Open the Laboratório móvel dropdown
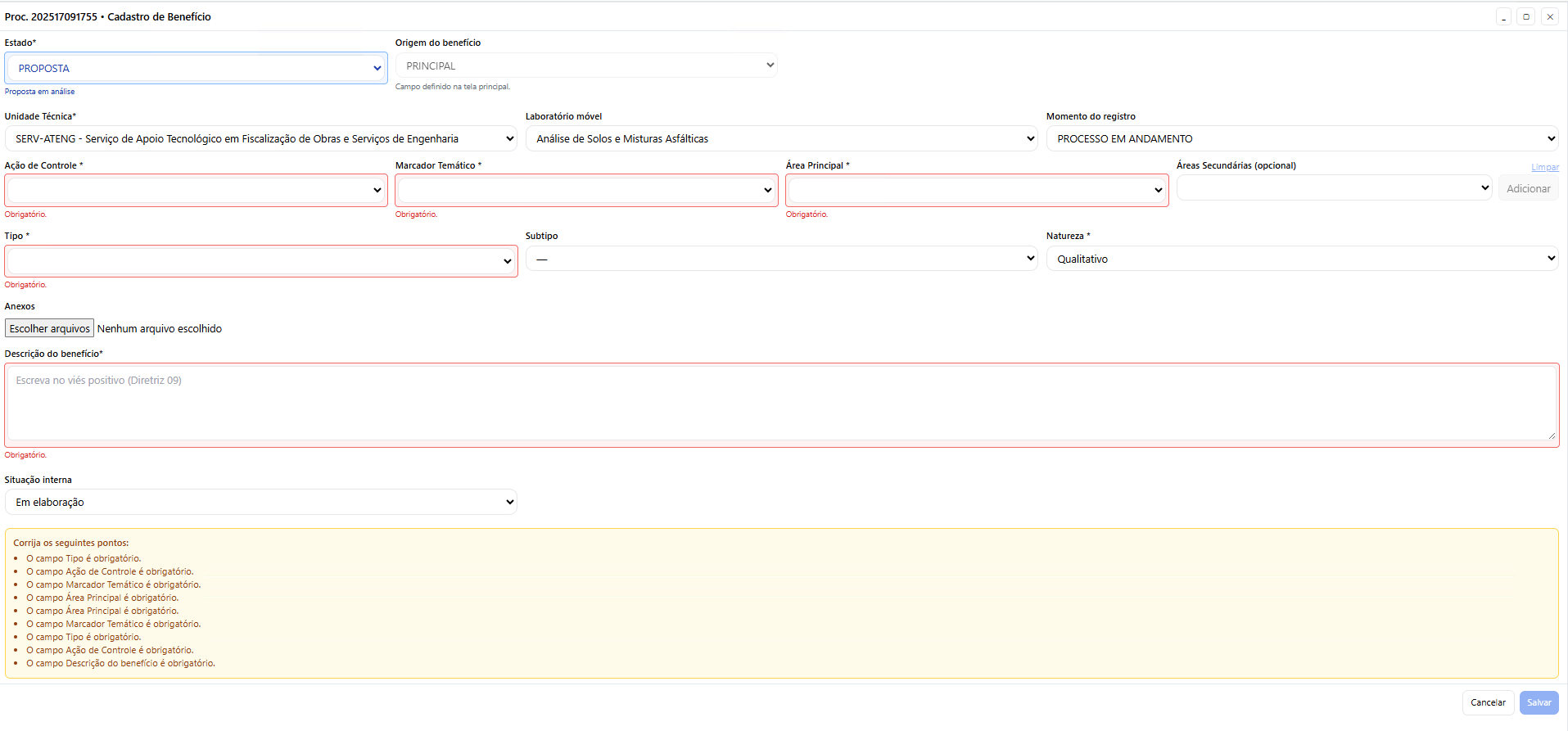This screenshot has height=731, width=1568. 781,139
